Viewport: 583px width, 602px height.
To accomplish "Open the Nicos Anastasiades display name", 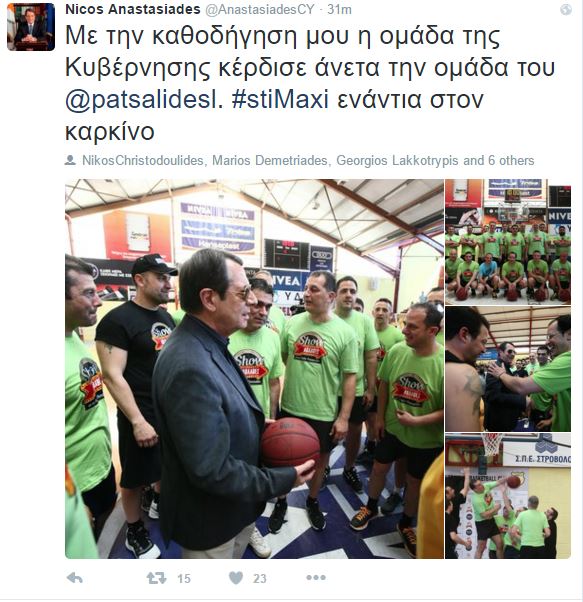I will point(133,9).
